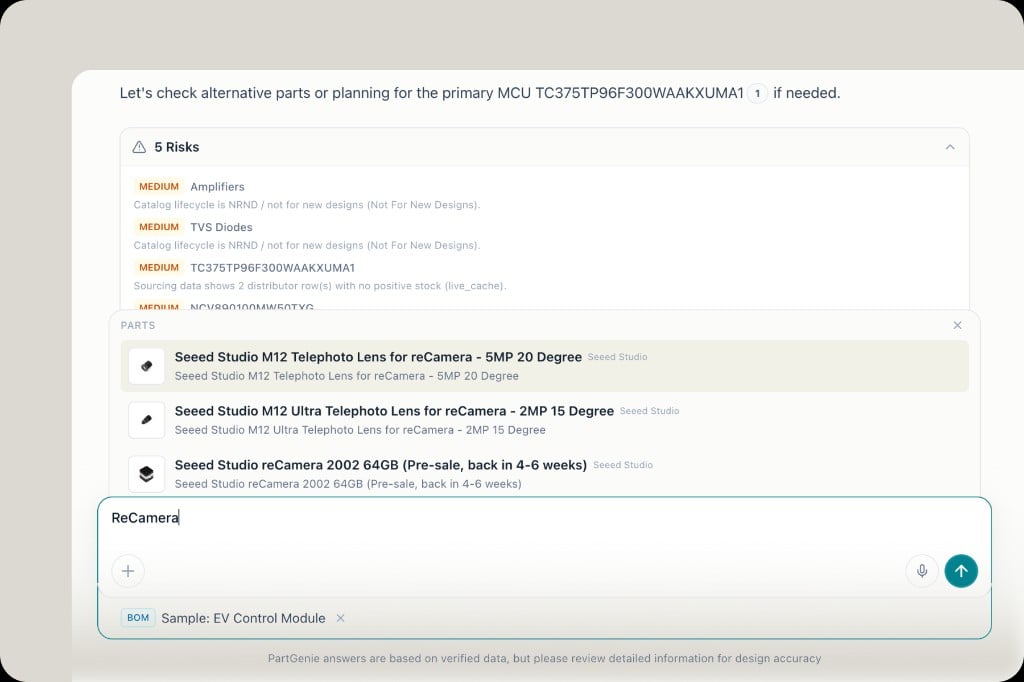Click the TC375TP96F300WAAKXUMA1 risk entry
The image size is (1024, 682).
coord(272,268)
